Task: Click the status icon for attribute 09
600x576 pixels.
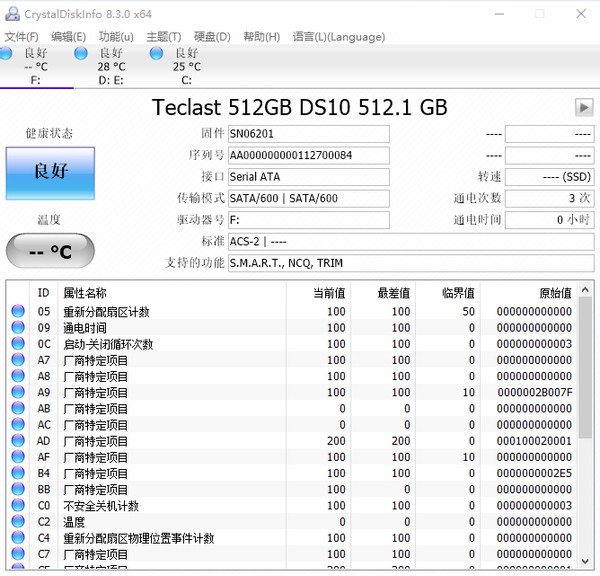Action: pos(18,327)
